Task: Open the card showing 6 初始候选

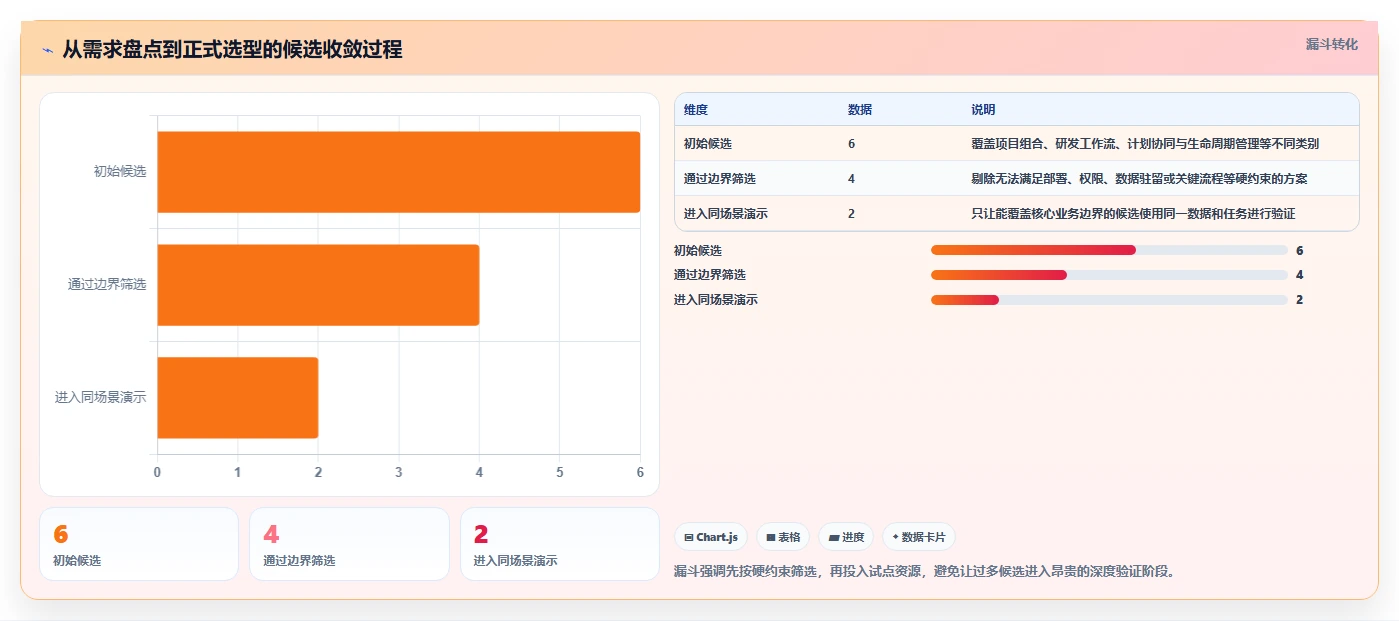Action: click(x=139, y=544)
